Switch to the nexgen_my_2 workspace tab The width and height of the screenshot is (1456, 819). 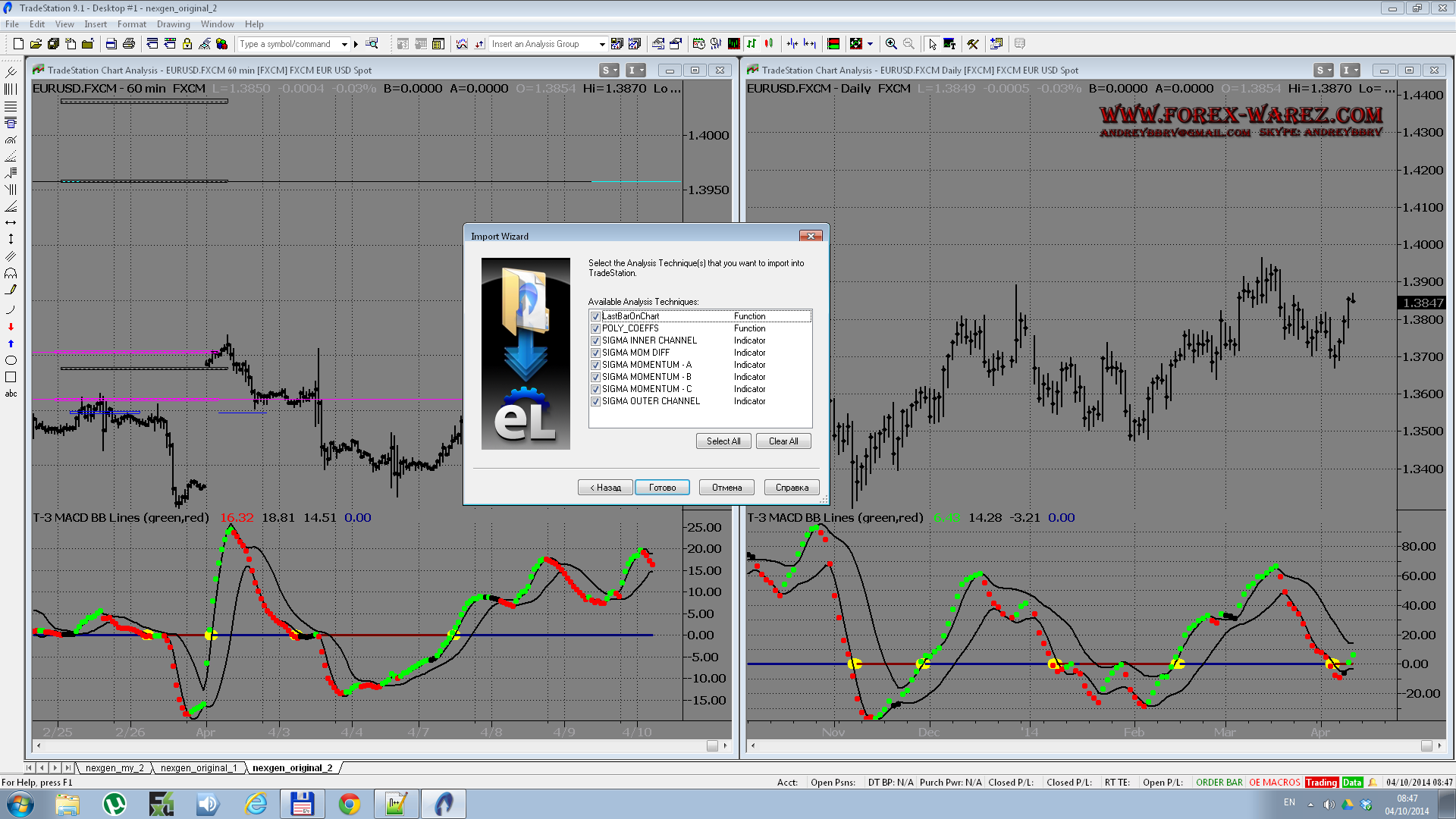tap(115, 767)
